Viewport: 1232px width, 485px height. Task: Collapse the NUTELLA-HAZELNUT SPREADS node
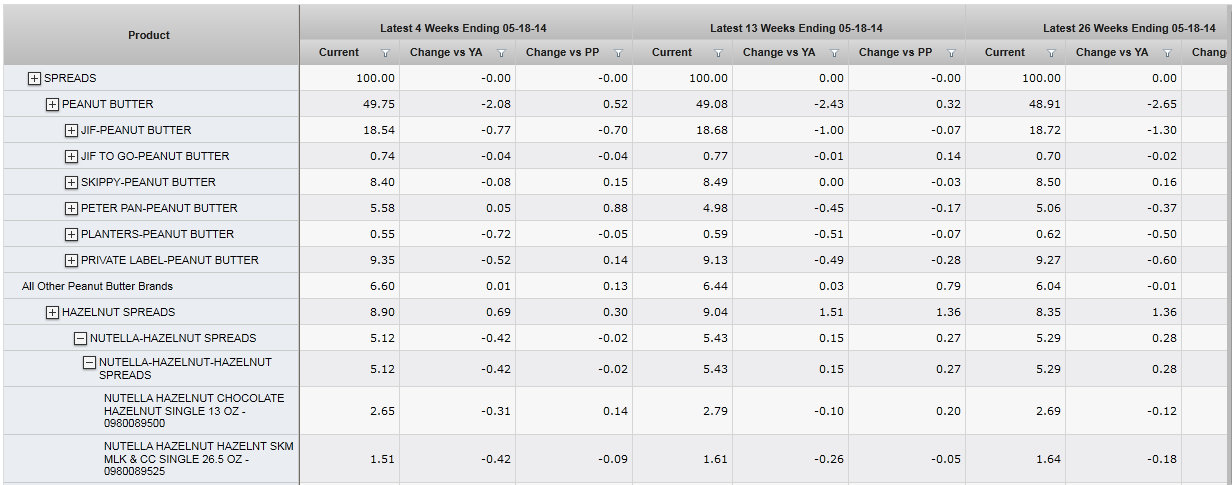point(80,338)
